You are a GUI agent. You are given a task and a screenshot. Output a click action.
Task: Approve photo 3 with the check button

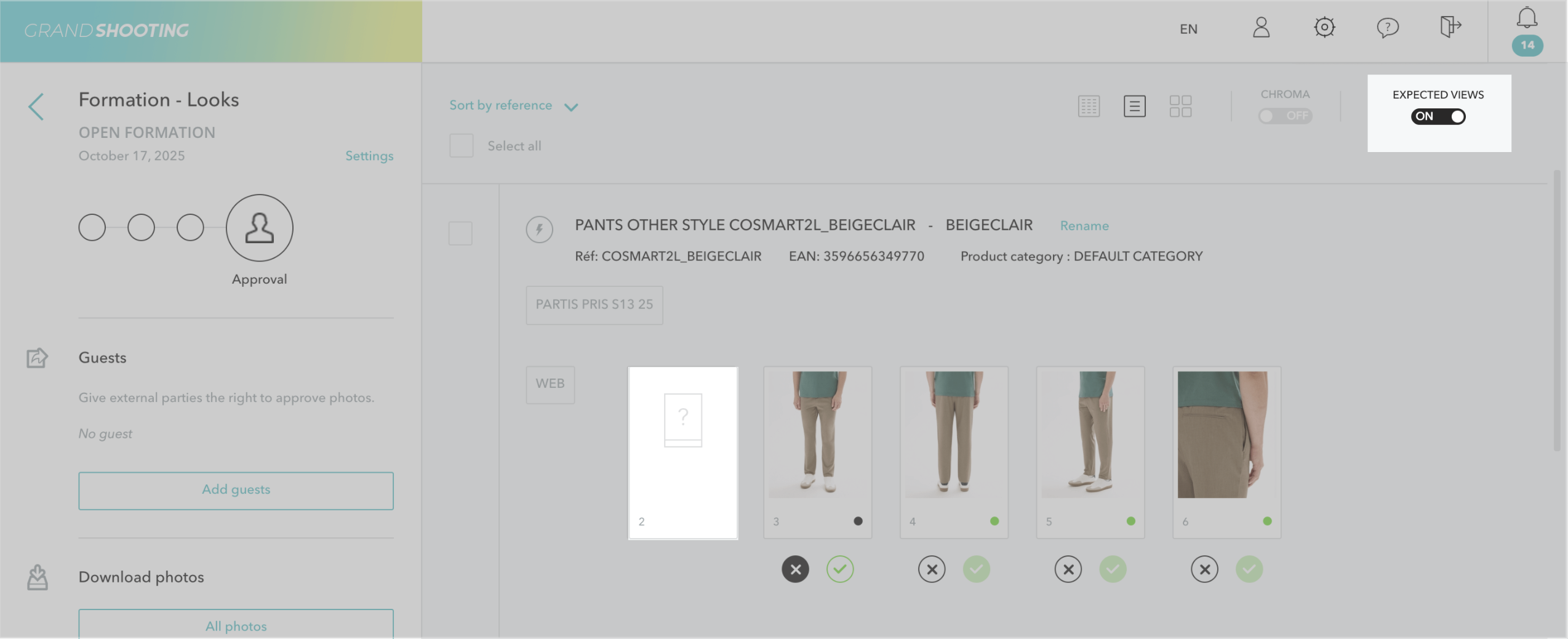point(840,569)
